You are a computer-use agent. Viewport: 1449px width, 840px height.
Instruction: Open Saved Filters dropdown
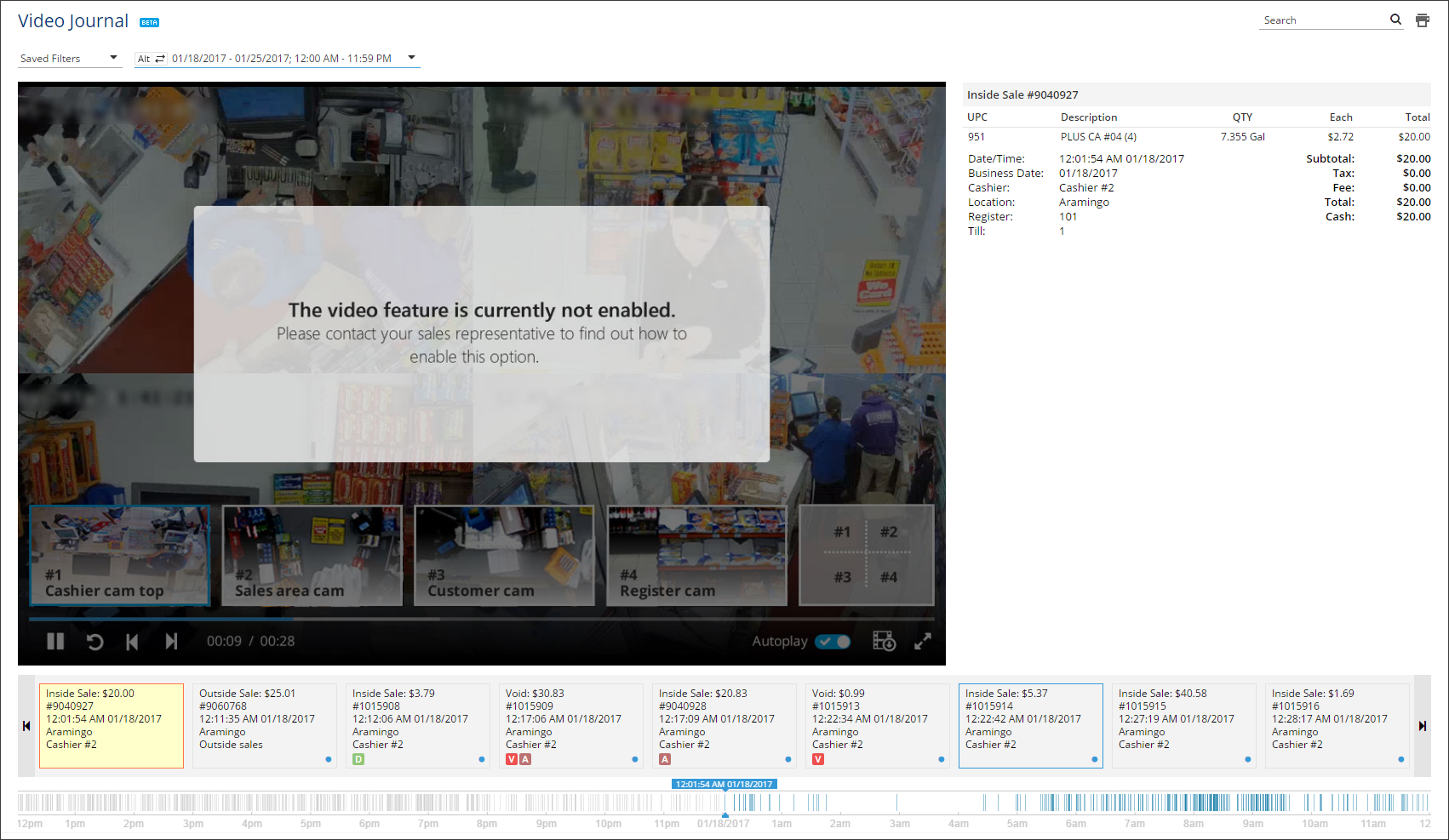coord(70,58)
